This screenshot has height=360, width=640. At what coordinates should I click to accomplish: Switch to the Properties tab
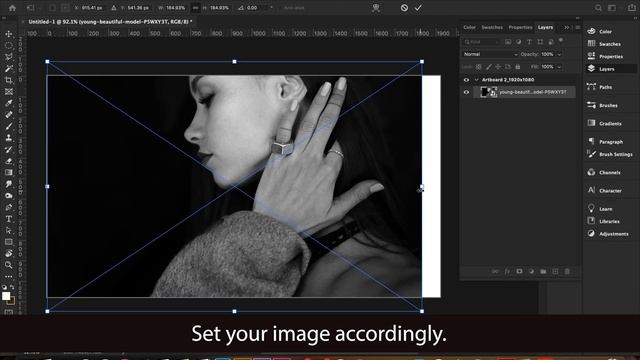(520, 27)
